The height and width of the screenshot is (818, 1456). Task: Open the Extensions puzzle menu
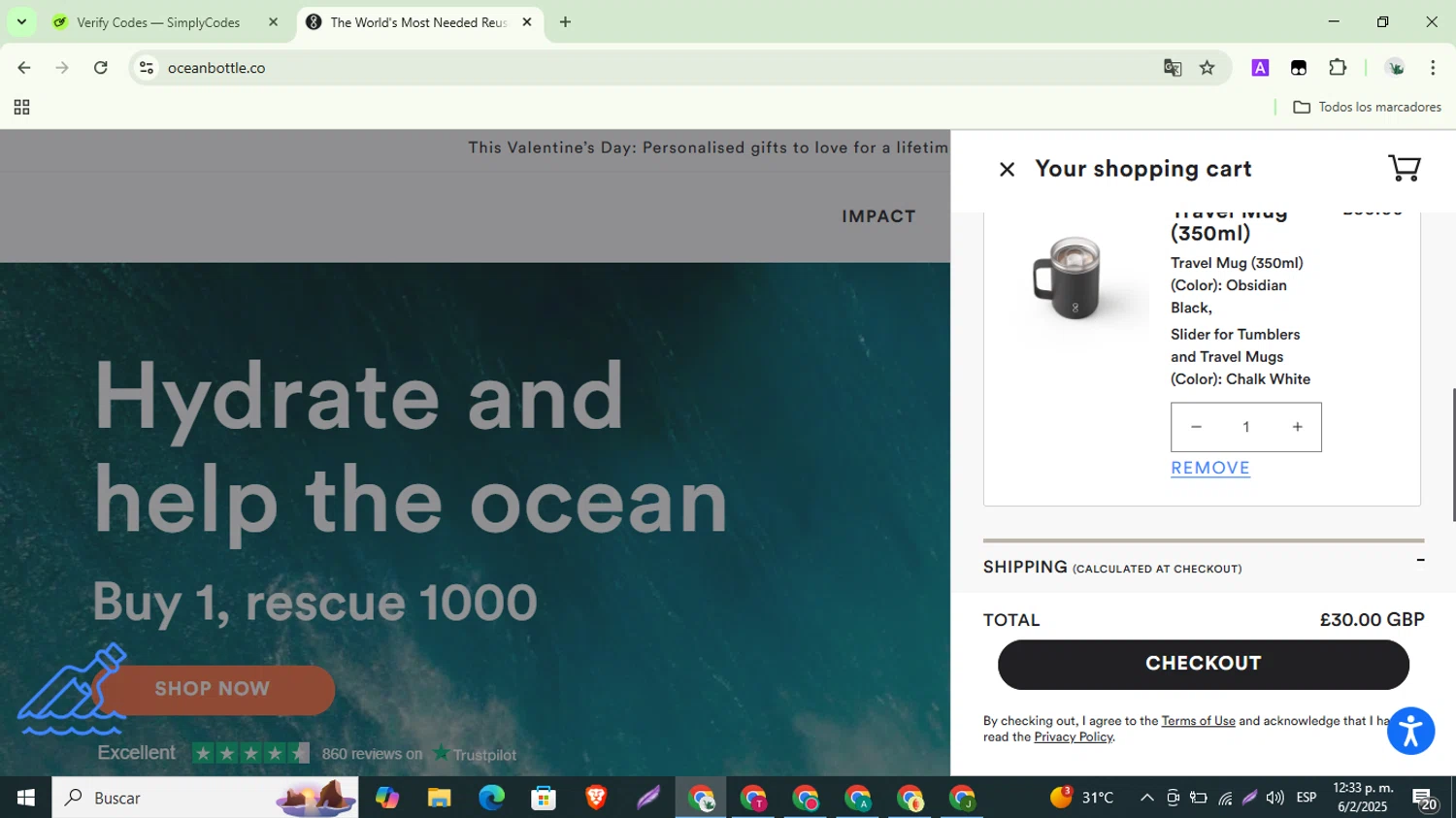coord(1338,68)
